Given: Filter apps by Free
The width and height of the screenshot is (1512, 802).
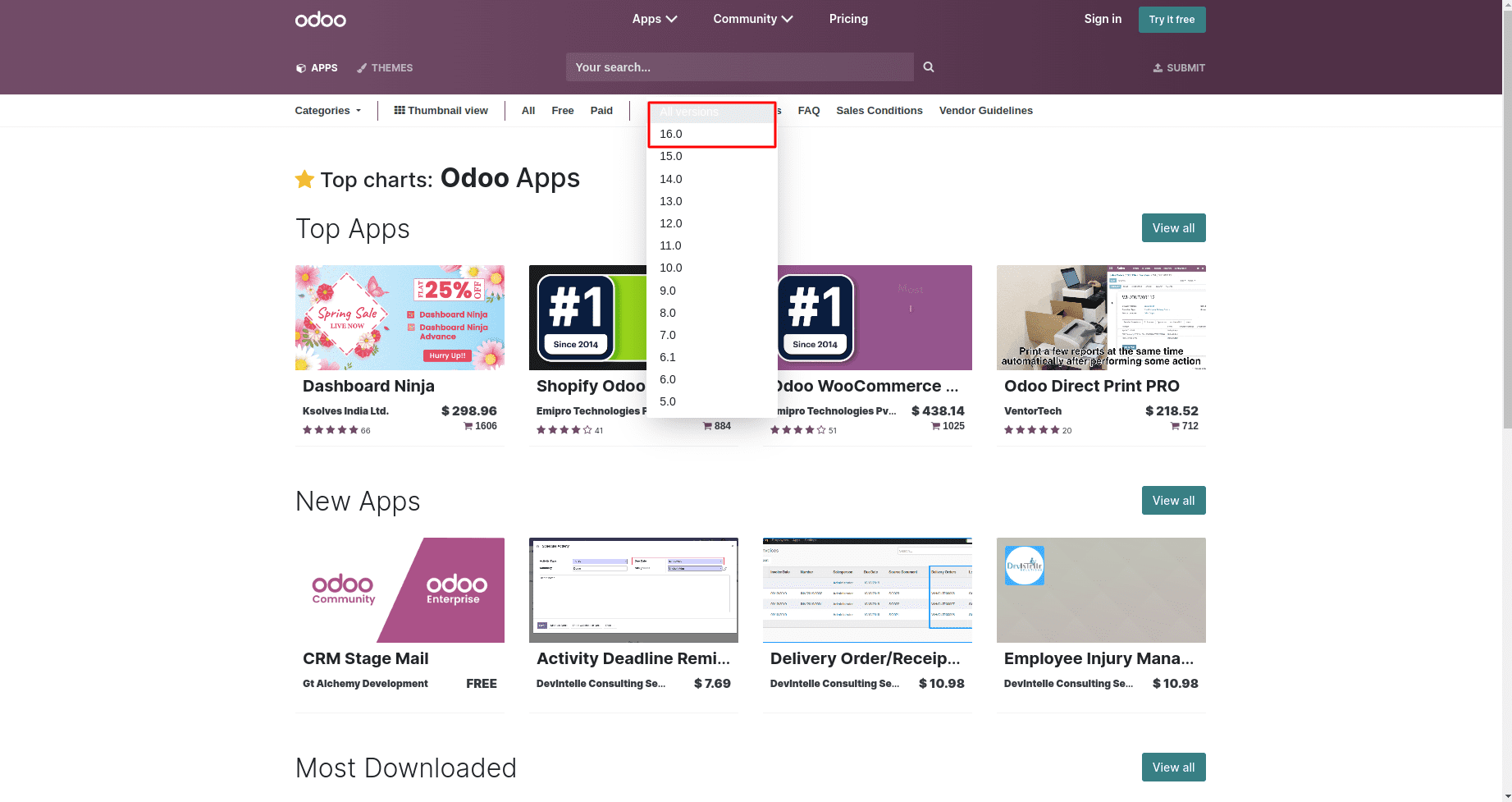Looking at the screenshot, I should [x=563, y=111].
